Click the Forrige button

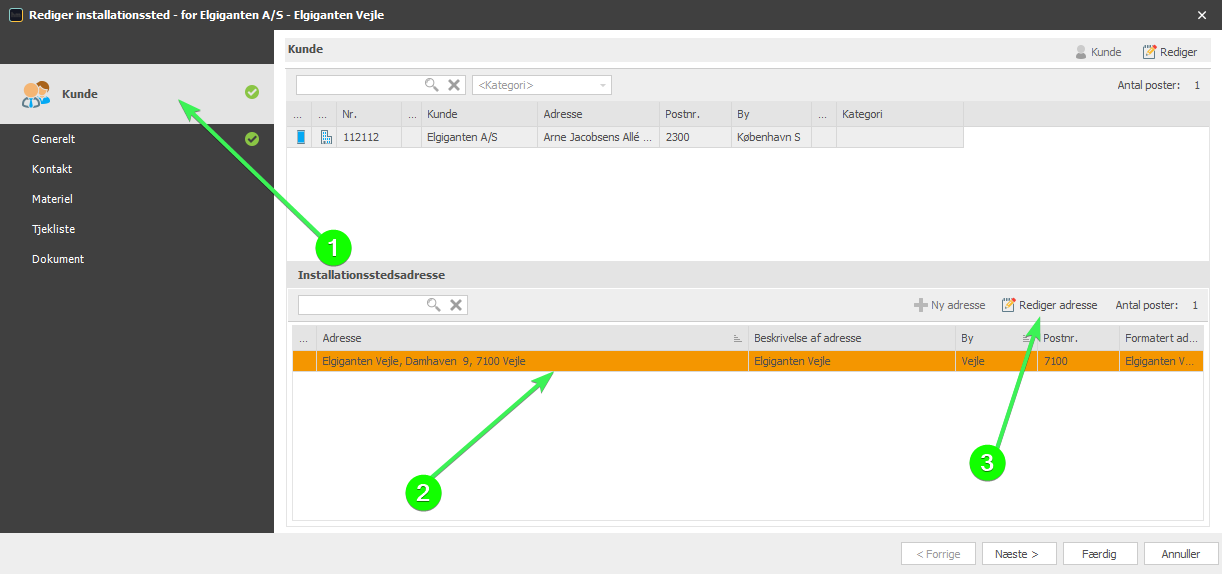(938, 553)
